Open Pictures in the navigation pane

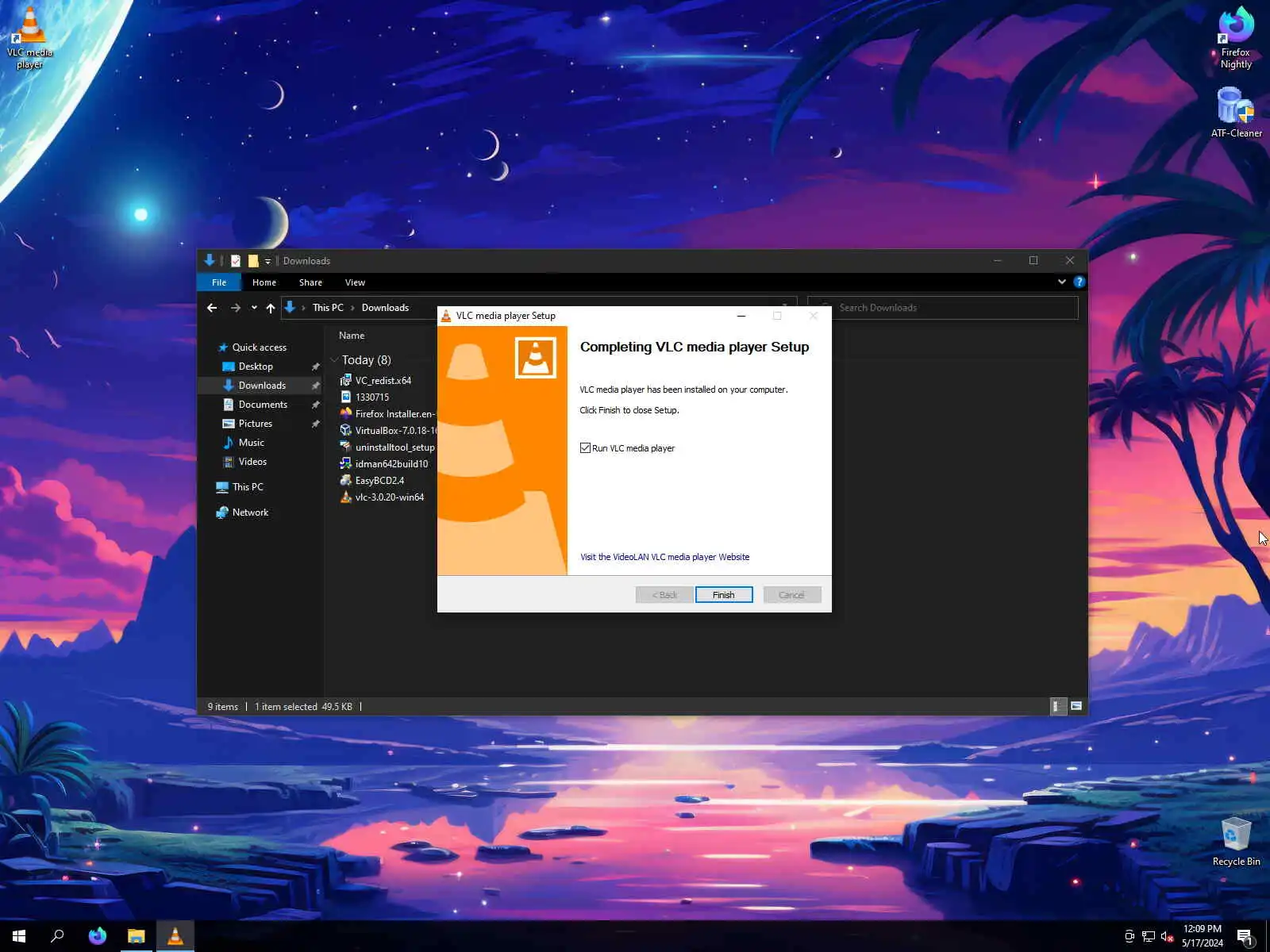(255, 424)
